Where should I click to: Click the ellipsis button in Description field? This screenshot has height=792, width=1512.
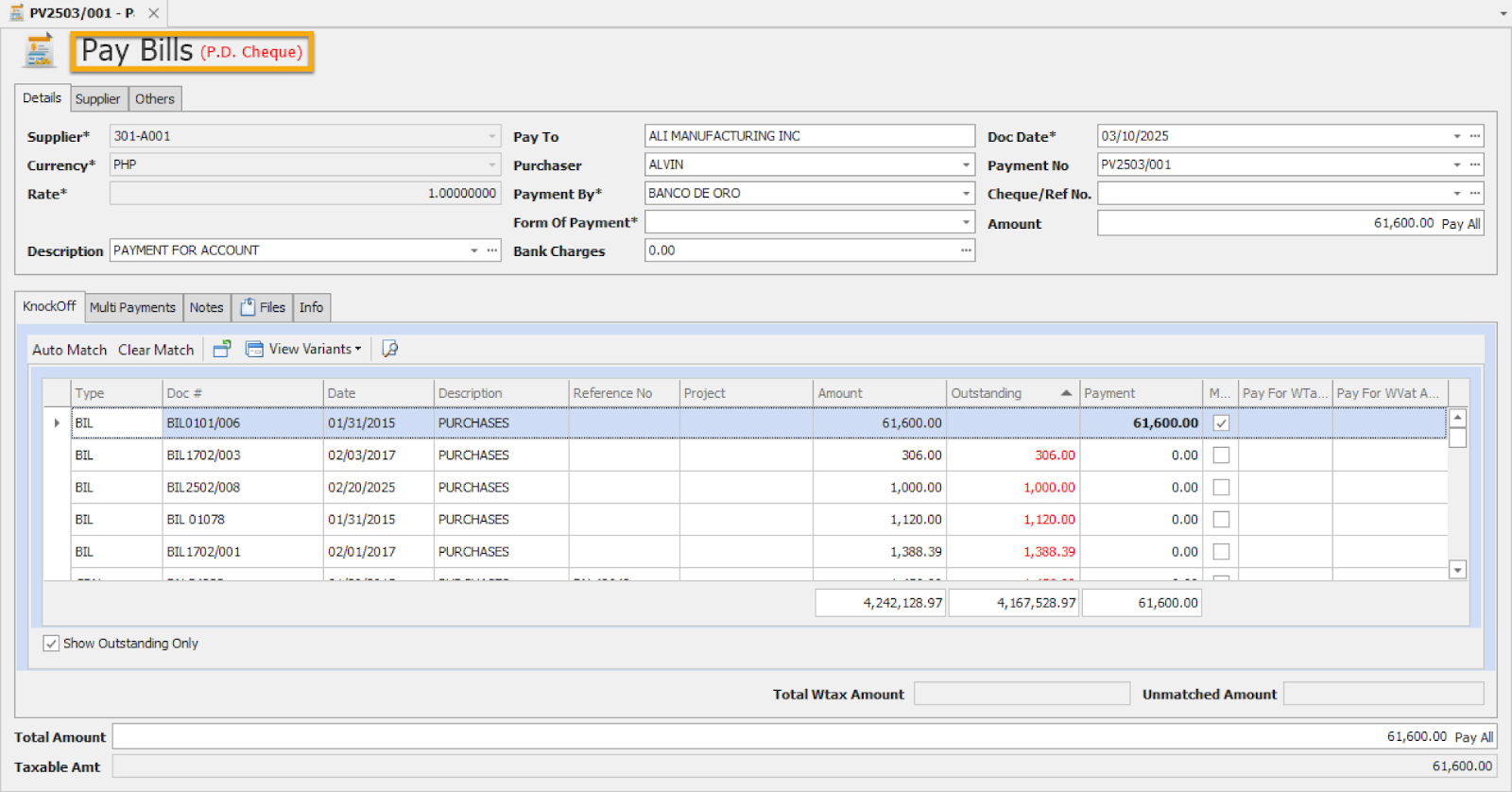tap(491, 250)
